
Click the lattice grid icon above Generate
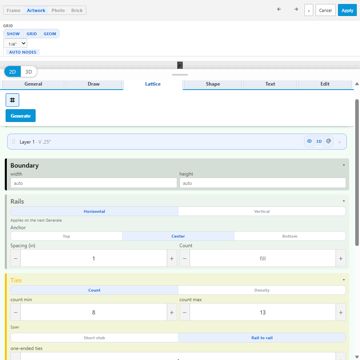(x=12, y=100)
